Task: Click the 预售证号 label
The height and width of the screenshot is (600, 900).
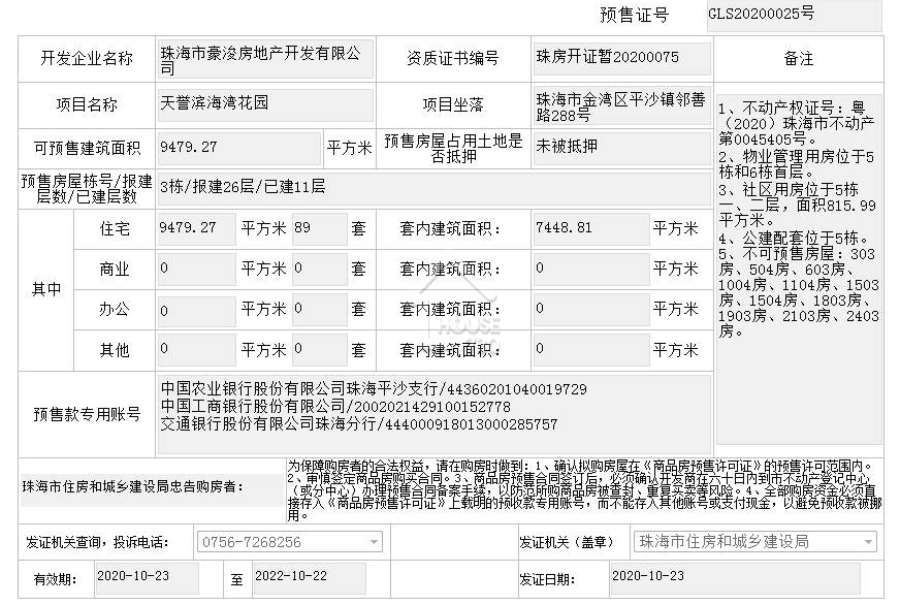Action: 634,15
